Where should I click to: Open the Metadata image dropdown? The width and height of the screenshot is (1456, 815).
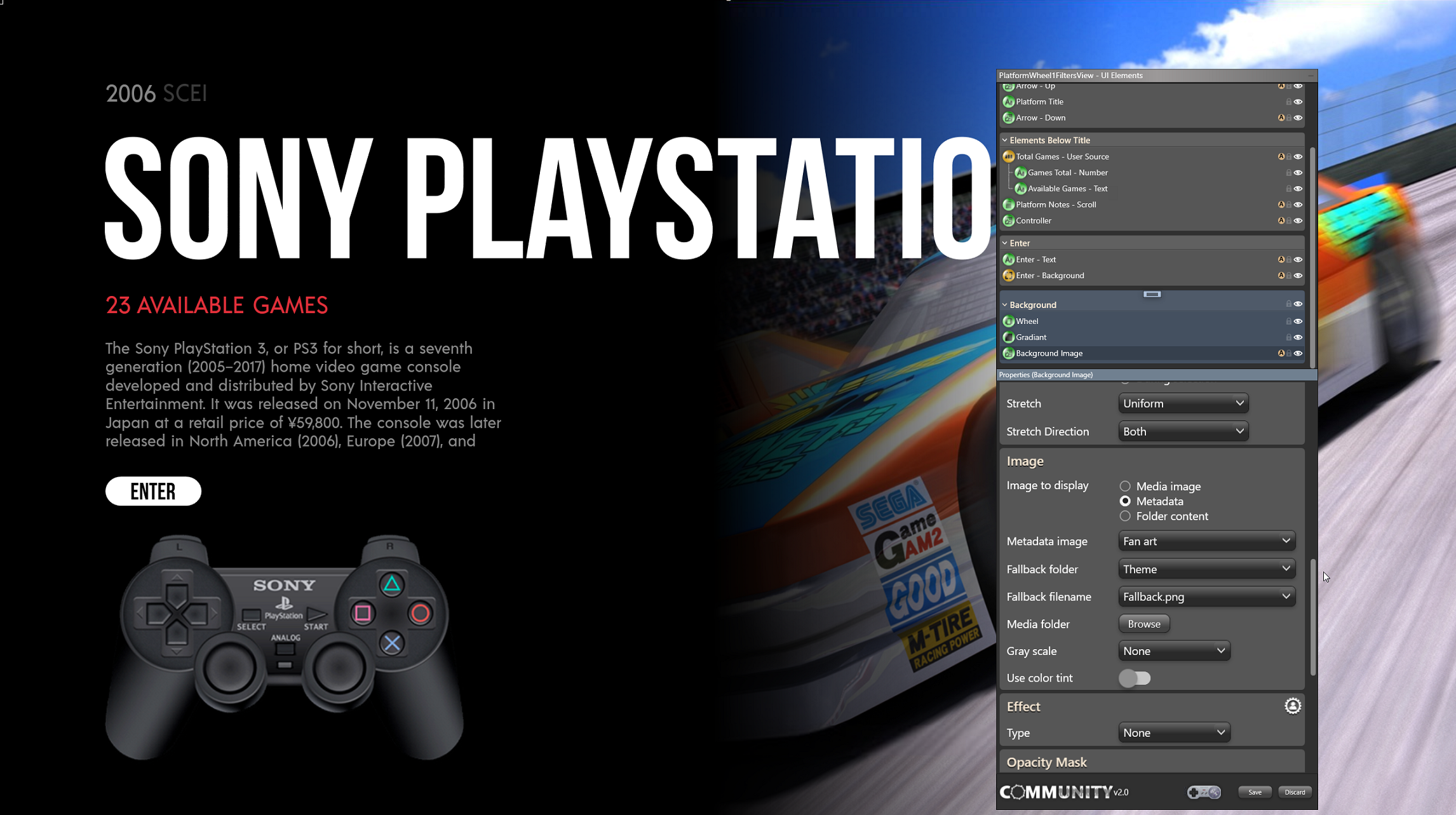click(x=1206, y=541)
